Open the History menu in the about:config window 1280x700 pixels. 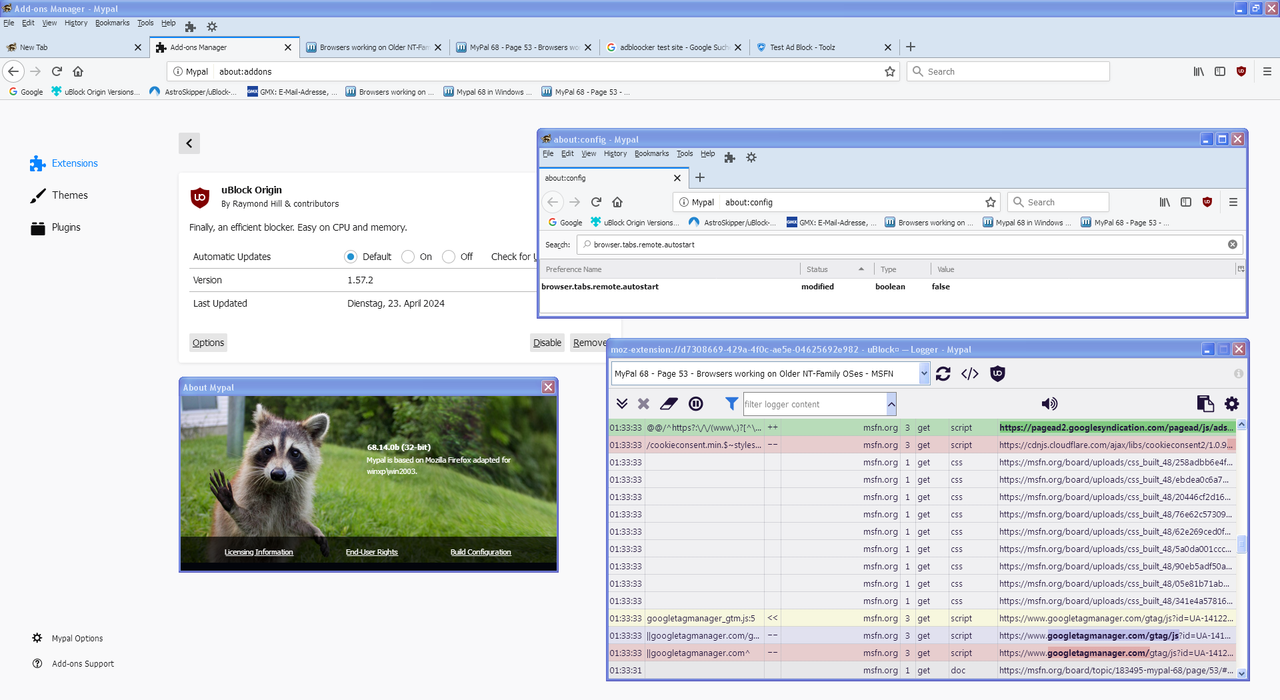pyautogui.click(x=615, y=154)
